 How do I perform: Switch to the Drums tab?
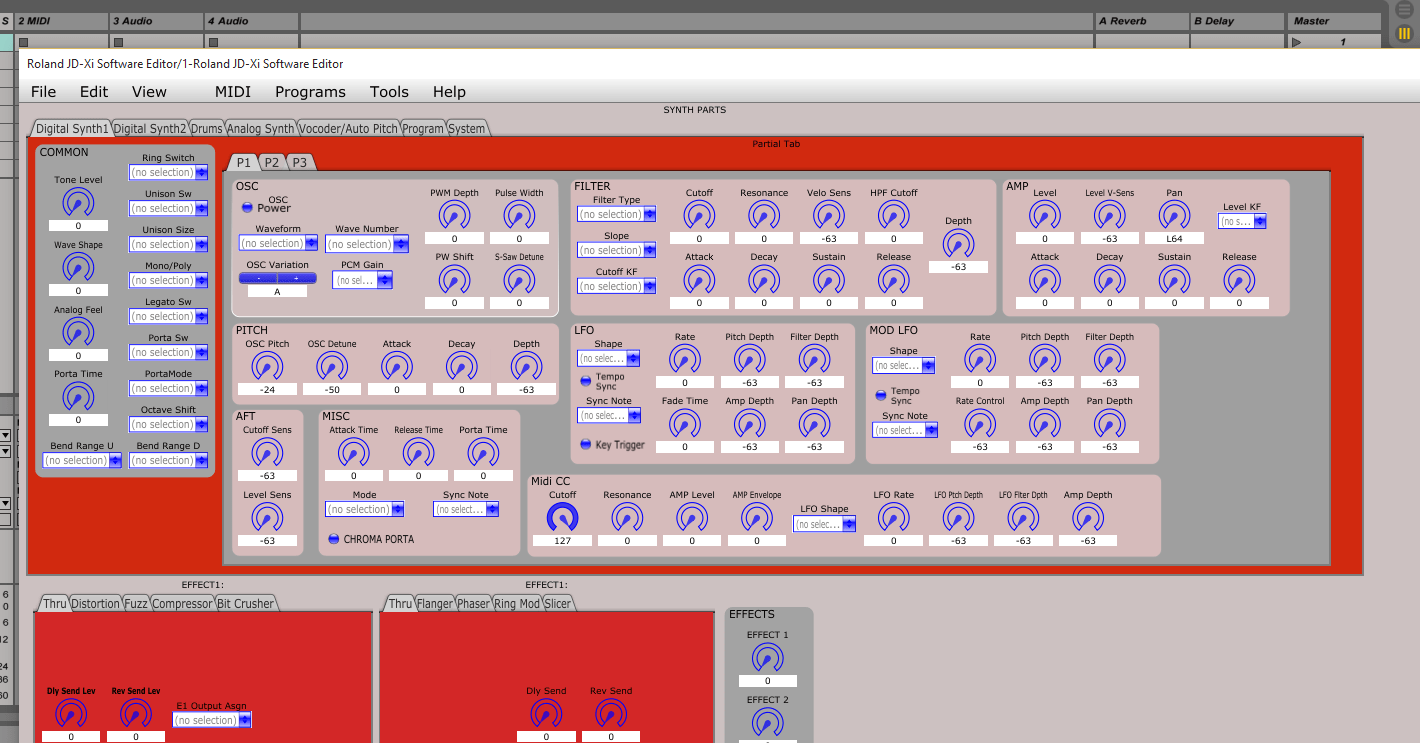(206, 128)
